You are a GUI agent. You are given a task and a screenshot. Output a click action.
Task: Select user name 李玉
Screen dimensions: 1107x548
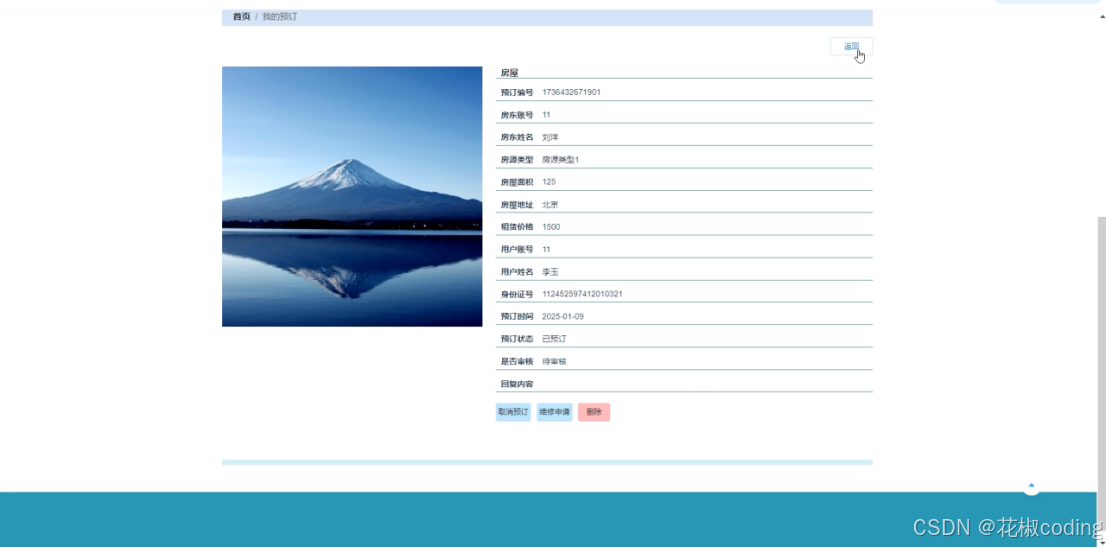(550, 272)
